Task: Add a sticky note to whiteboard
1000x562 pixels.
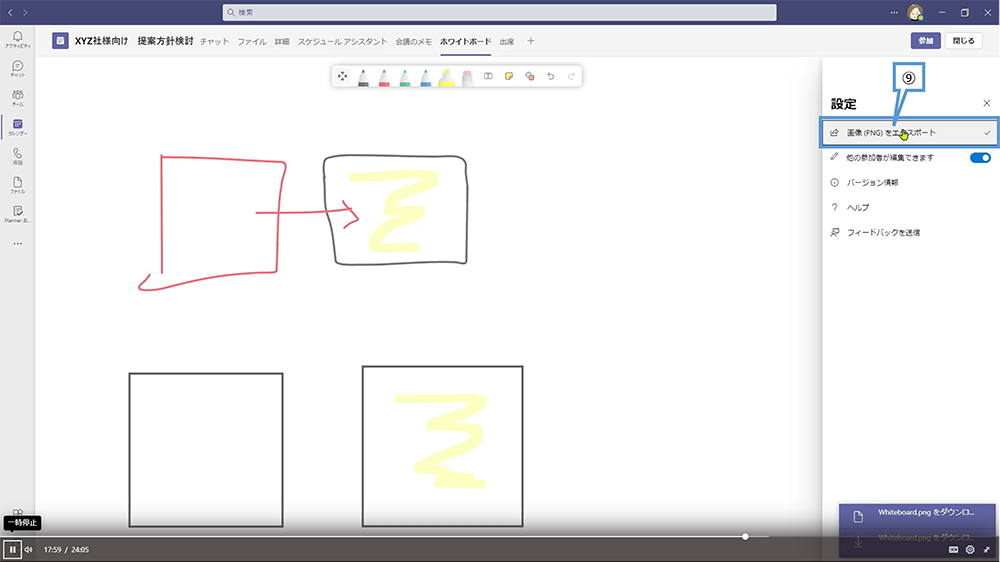Action: click(x=509, y=76)
